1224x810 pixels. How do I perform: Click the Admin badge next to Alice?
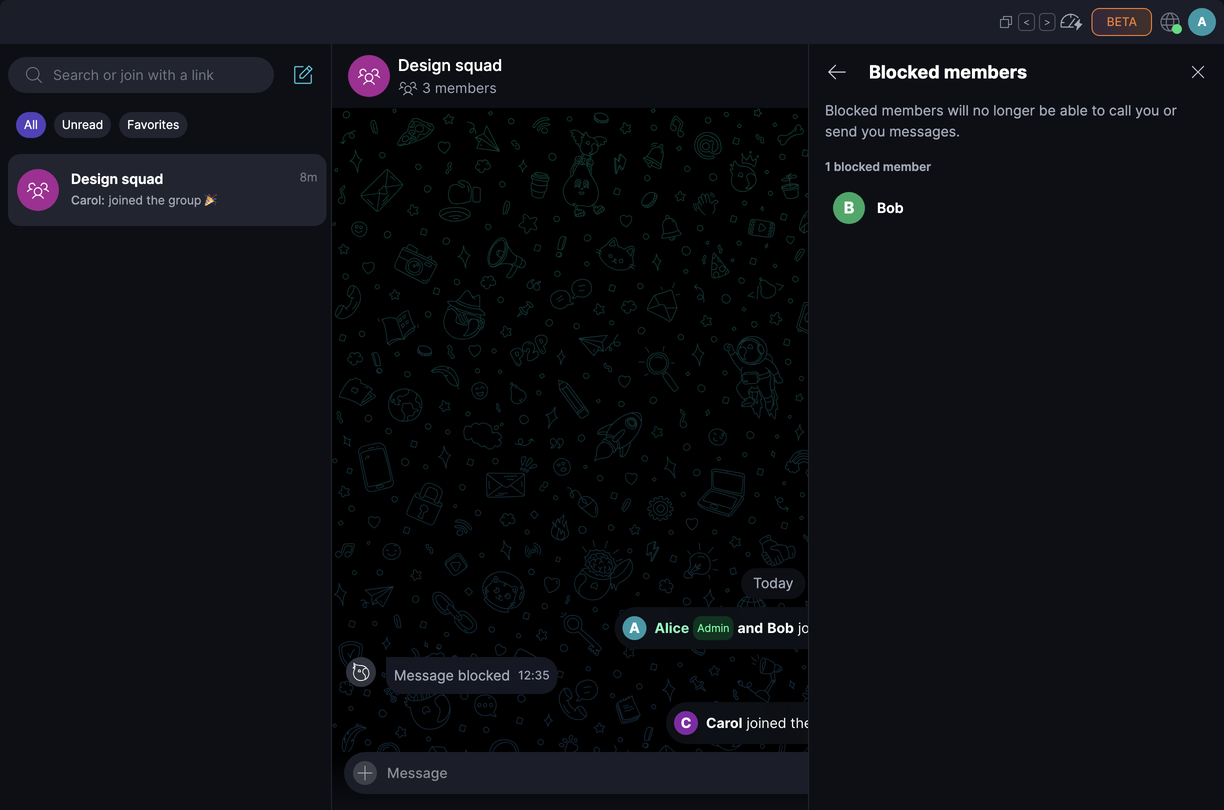click(713, 628)
